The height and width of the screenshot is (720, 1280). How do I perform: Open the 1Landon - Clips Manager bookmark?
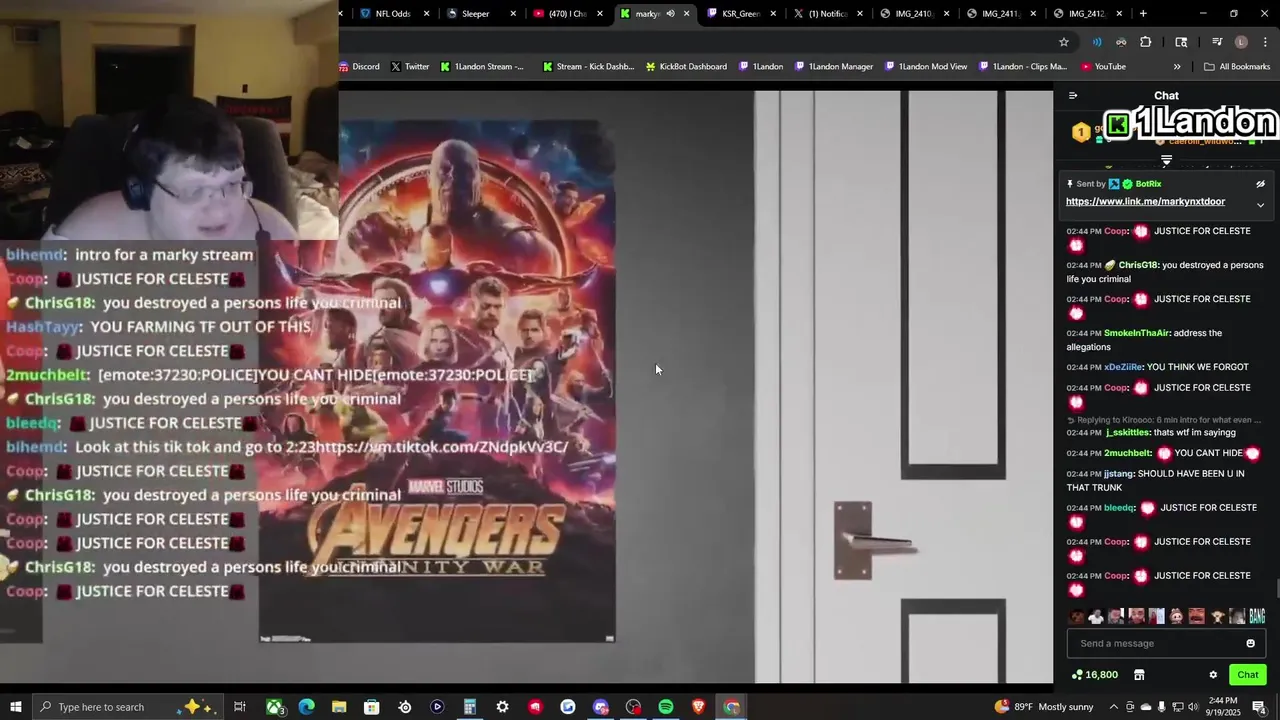point(1023,67)
